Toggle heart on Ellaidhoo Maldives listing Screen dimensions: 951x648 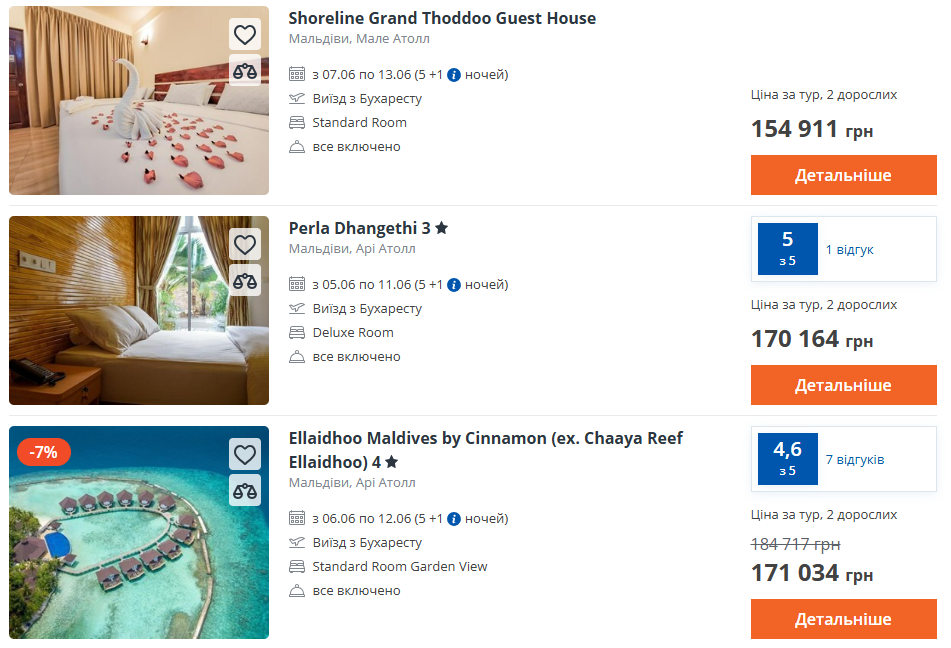pos(245,454)
